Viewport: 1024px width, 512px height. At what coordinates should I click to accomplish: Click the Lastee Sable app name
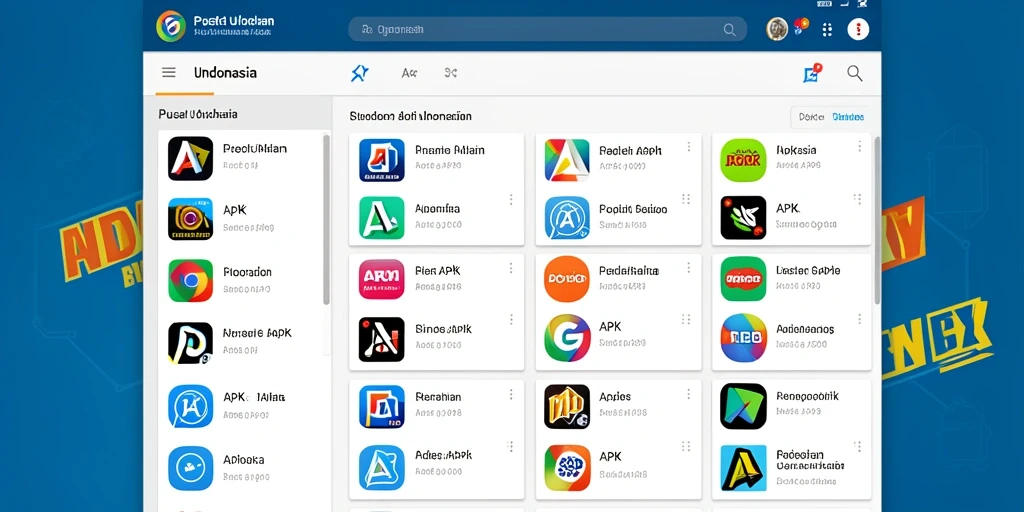click(x=808, y=270)
